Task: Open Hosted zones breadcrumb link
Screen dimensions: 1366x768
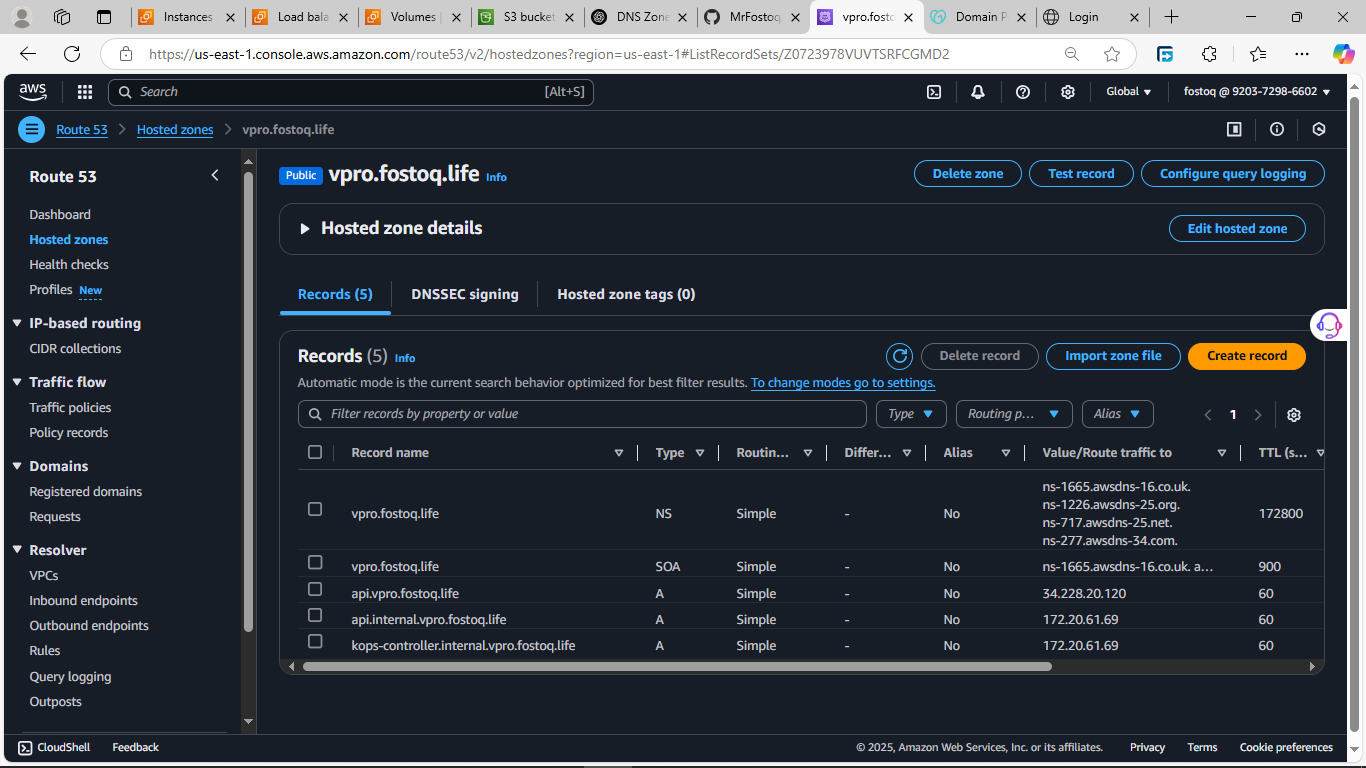Action: coord(175,130)
